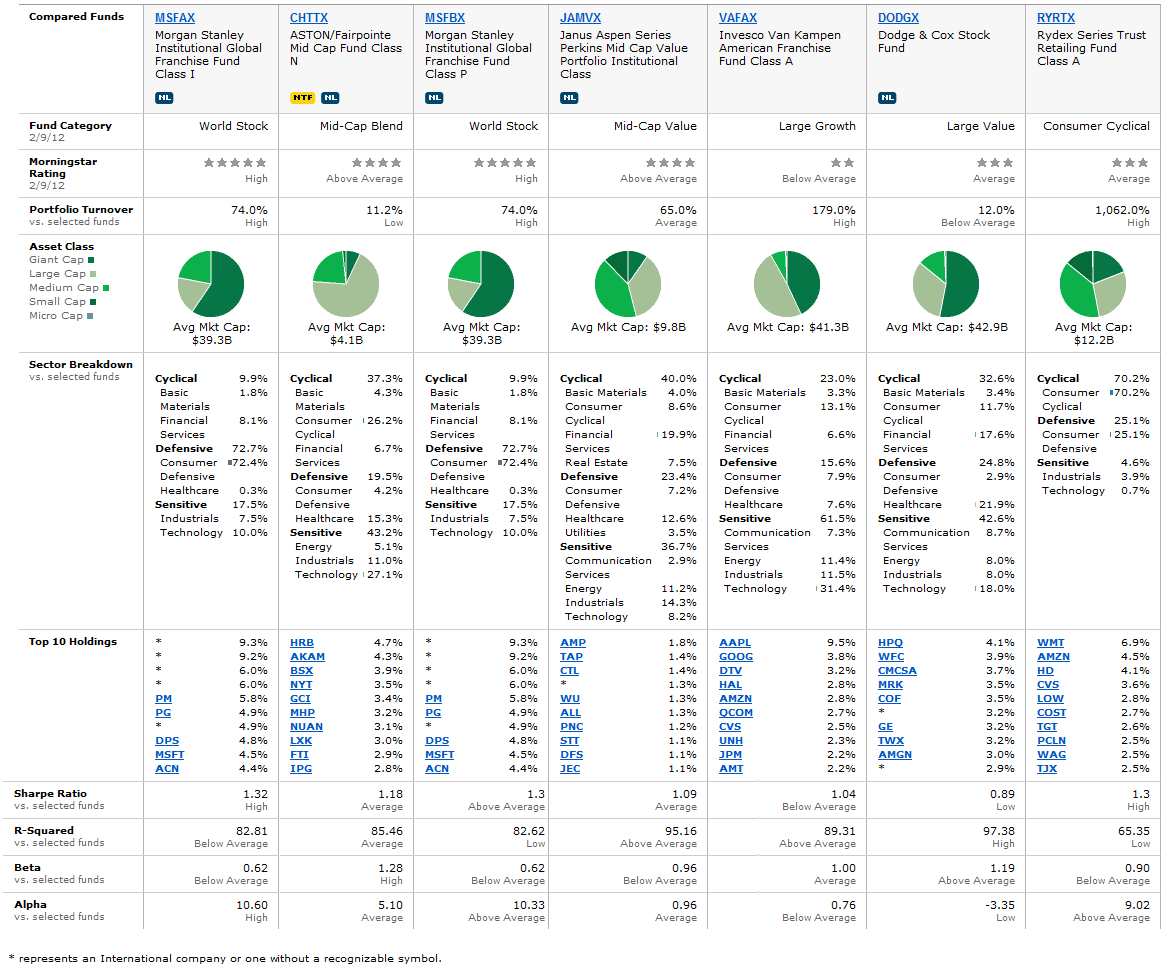Click the asset class pie chart for MSFAX
The image size is (1169, 979).
211,284
